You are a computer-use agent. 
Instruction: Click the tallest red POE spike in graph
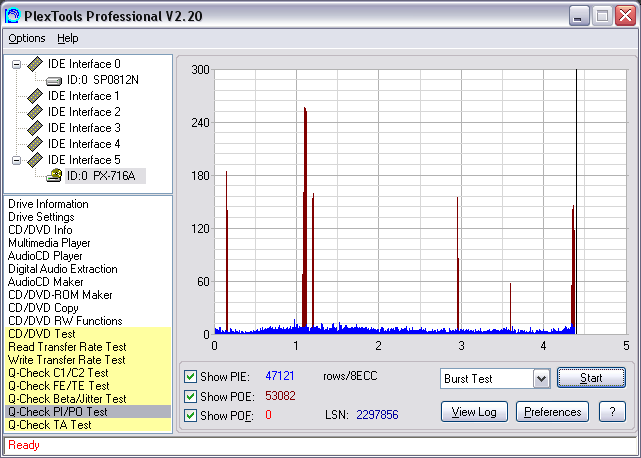(305, 217)
